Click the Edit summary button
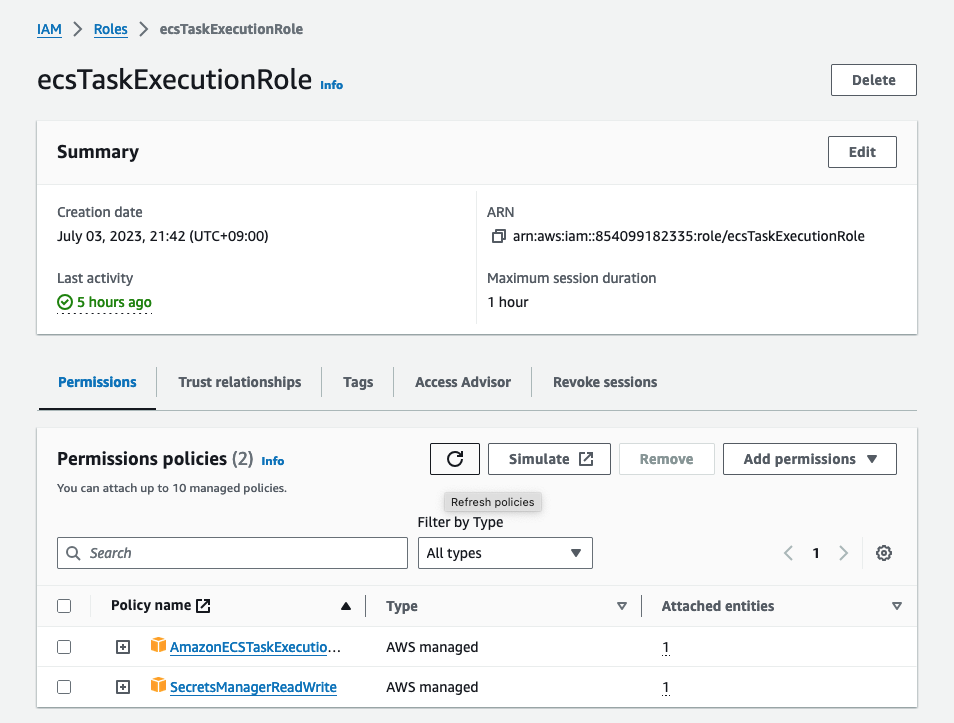Viewport: 954px width, 723px height. point(862,152)
